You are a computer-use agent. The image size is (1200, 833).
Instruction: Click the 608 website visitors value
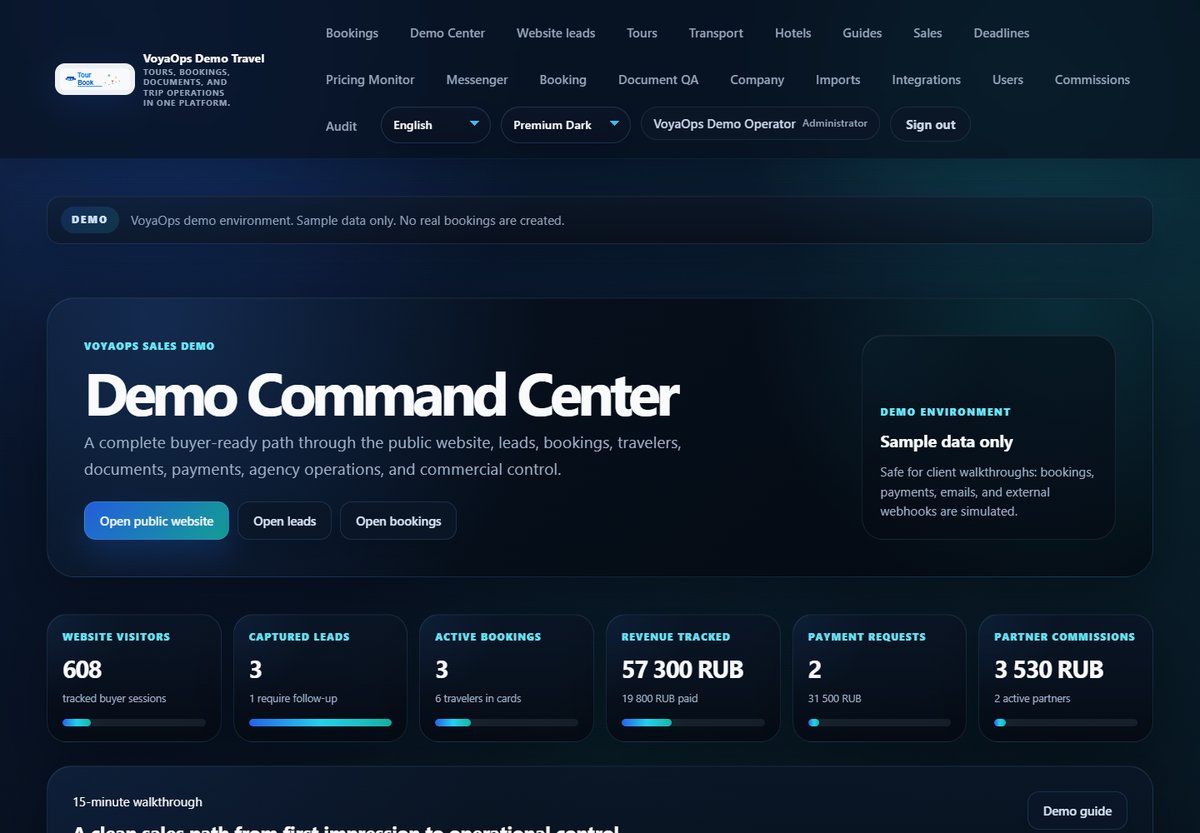click(x=82, y=669)
